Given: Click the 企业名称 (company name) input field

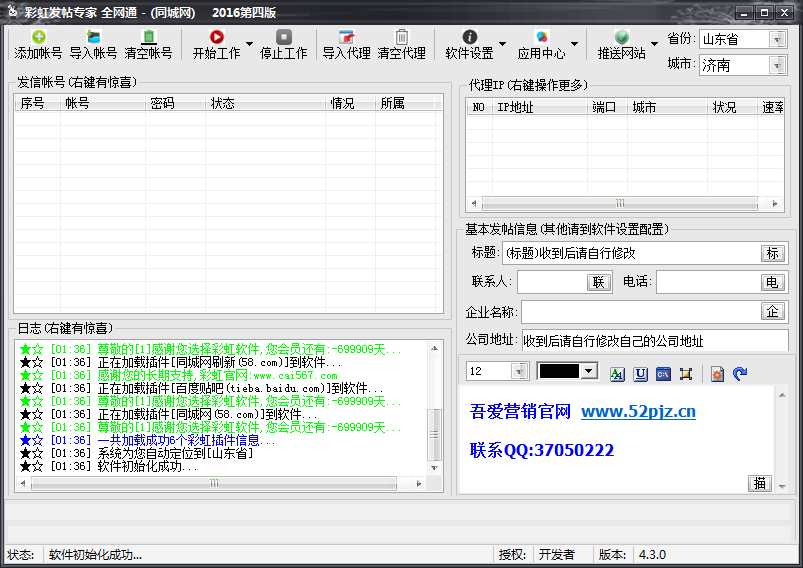Looking at the screenshot, I should 640,312.
